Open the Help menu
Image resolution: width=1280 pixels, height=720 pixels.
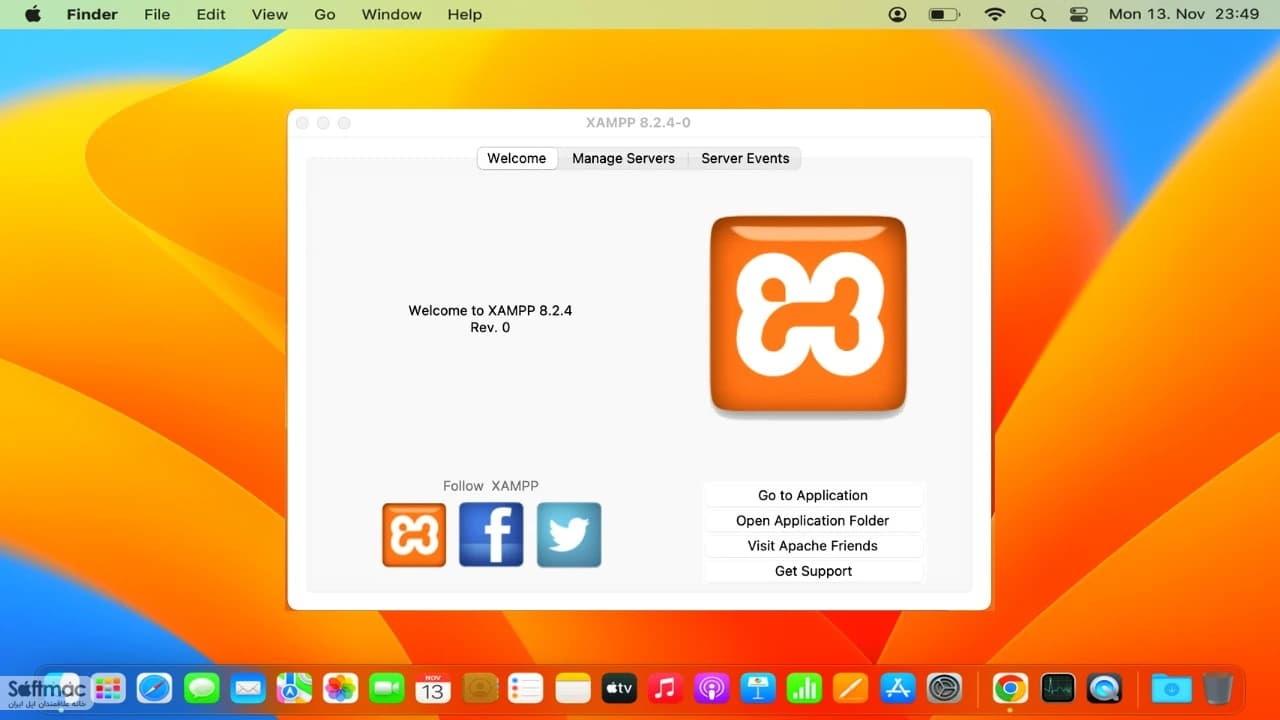click(x=464, y=14)
